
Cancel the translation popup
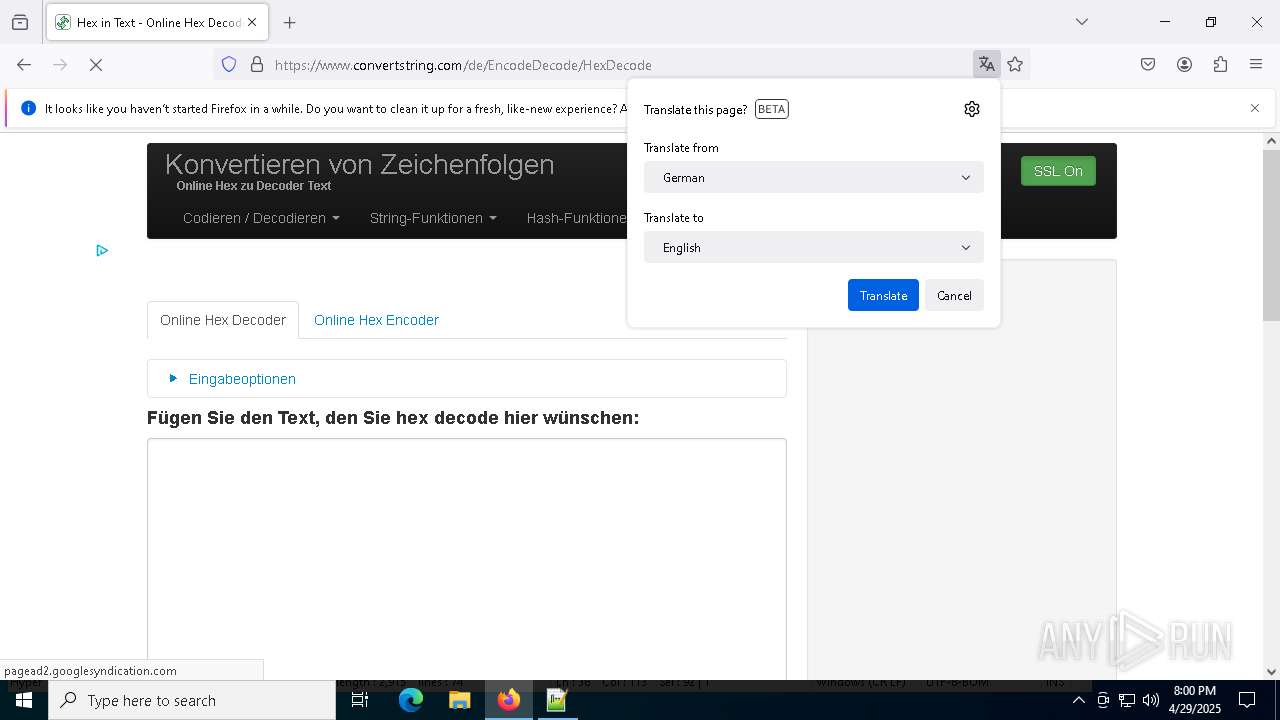coord(954,295)
